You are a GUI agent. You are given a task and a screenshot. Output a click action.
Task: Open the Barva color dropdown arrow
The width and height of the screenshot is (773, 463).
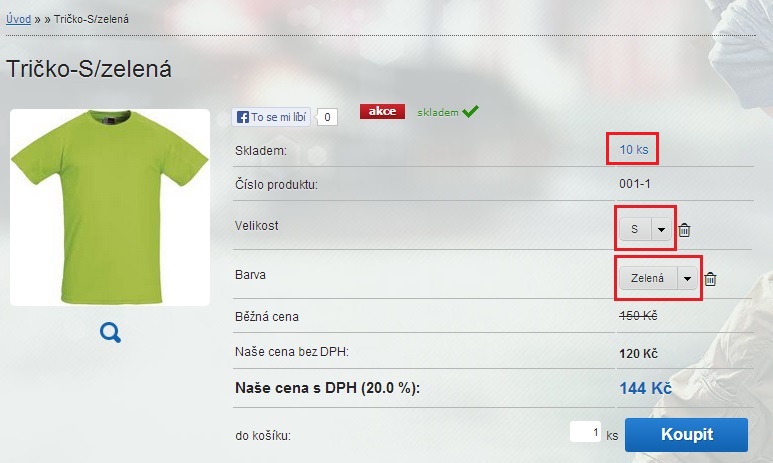(687, 279)
